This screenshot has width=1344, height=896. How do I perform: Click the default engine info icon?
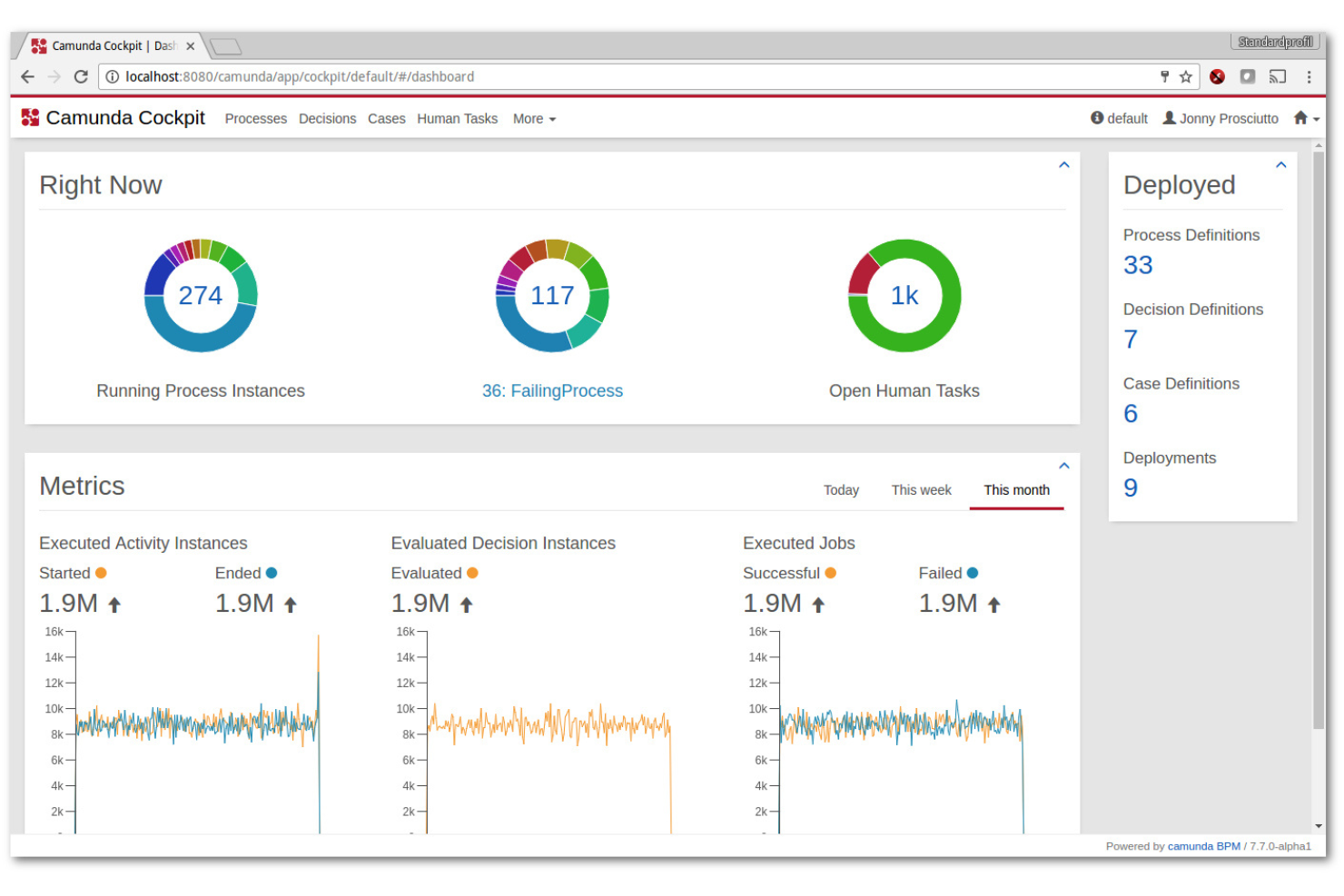point(1097,118)
